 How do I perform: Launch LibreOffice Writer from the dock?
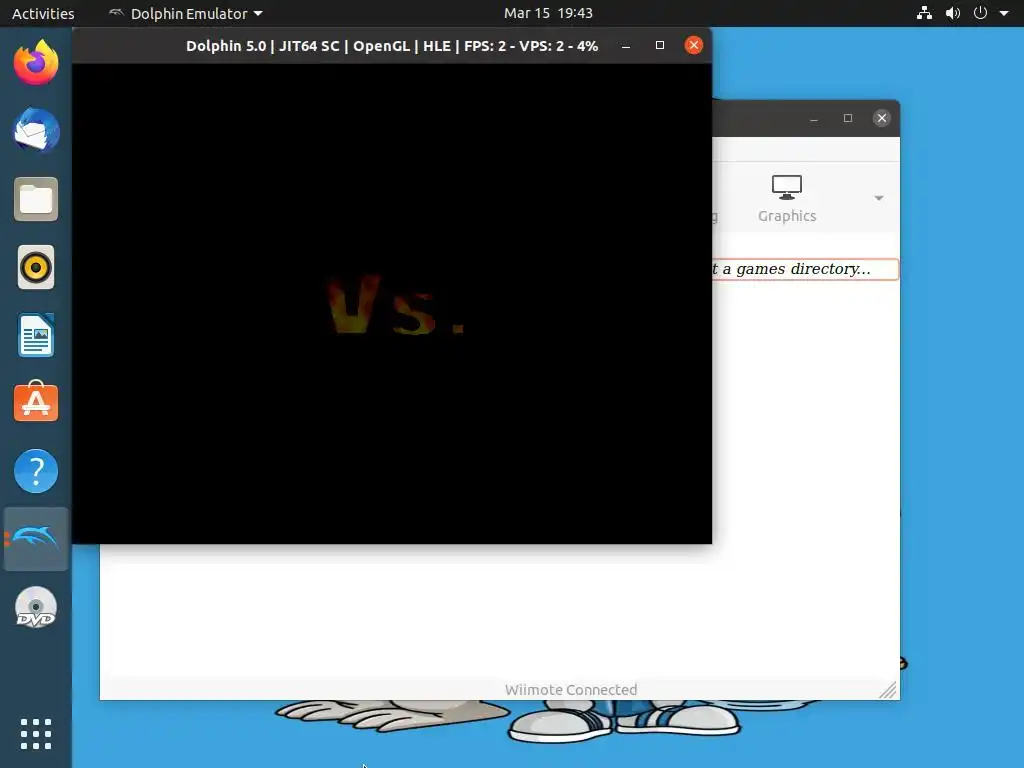pyautogui.click(x=36, y=335)
